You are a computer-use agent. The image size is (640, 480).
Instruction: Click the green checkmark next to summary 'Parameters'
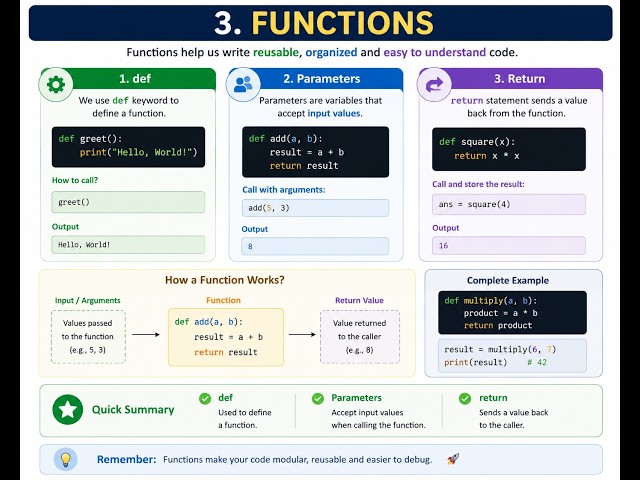click(318, 398)
